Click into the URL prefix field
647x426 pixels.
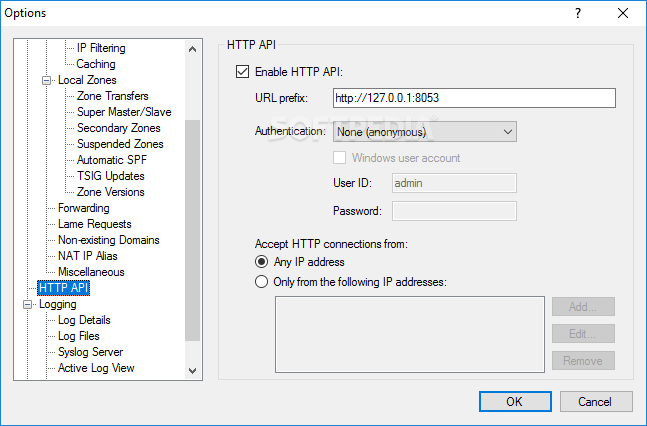click(474, 98)
